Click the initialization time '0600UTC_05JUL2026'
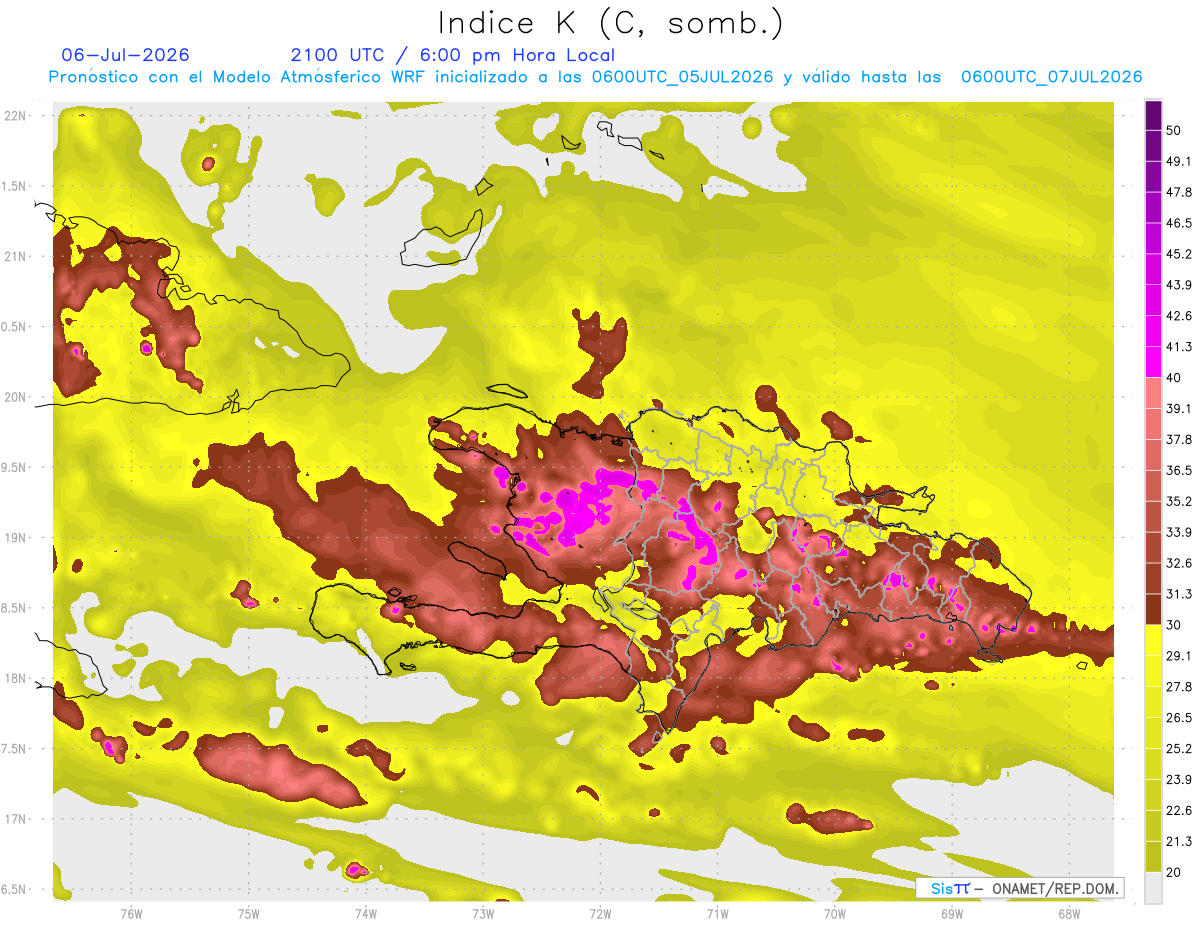Image resolution: width=1200 pixels, height=927 pixels. (x=684, y=77)
